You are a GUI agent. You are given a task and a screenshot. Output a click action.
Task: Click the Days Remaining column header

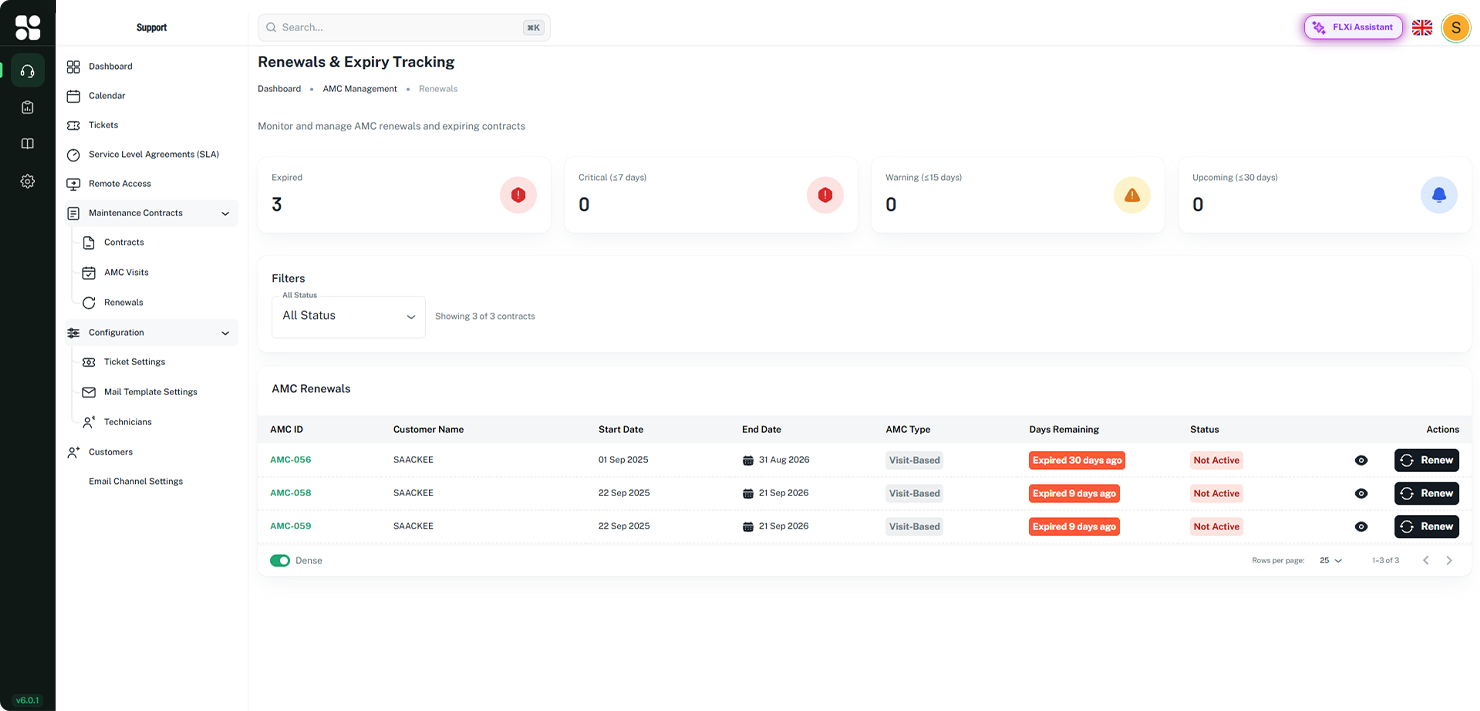tap(1064, 430)
